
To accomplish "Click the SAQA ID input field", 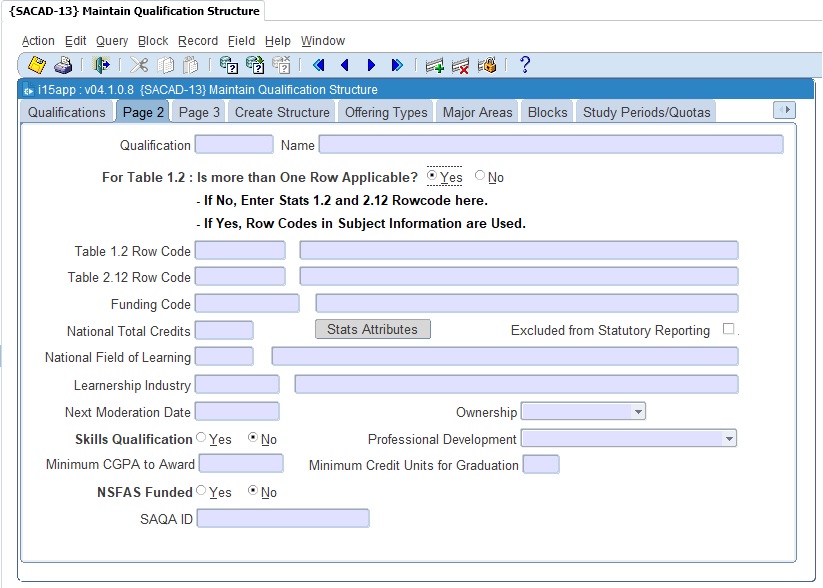I will [x=283, y=518].
